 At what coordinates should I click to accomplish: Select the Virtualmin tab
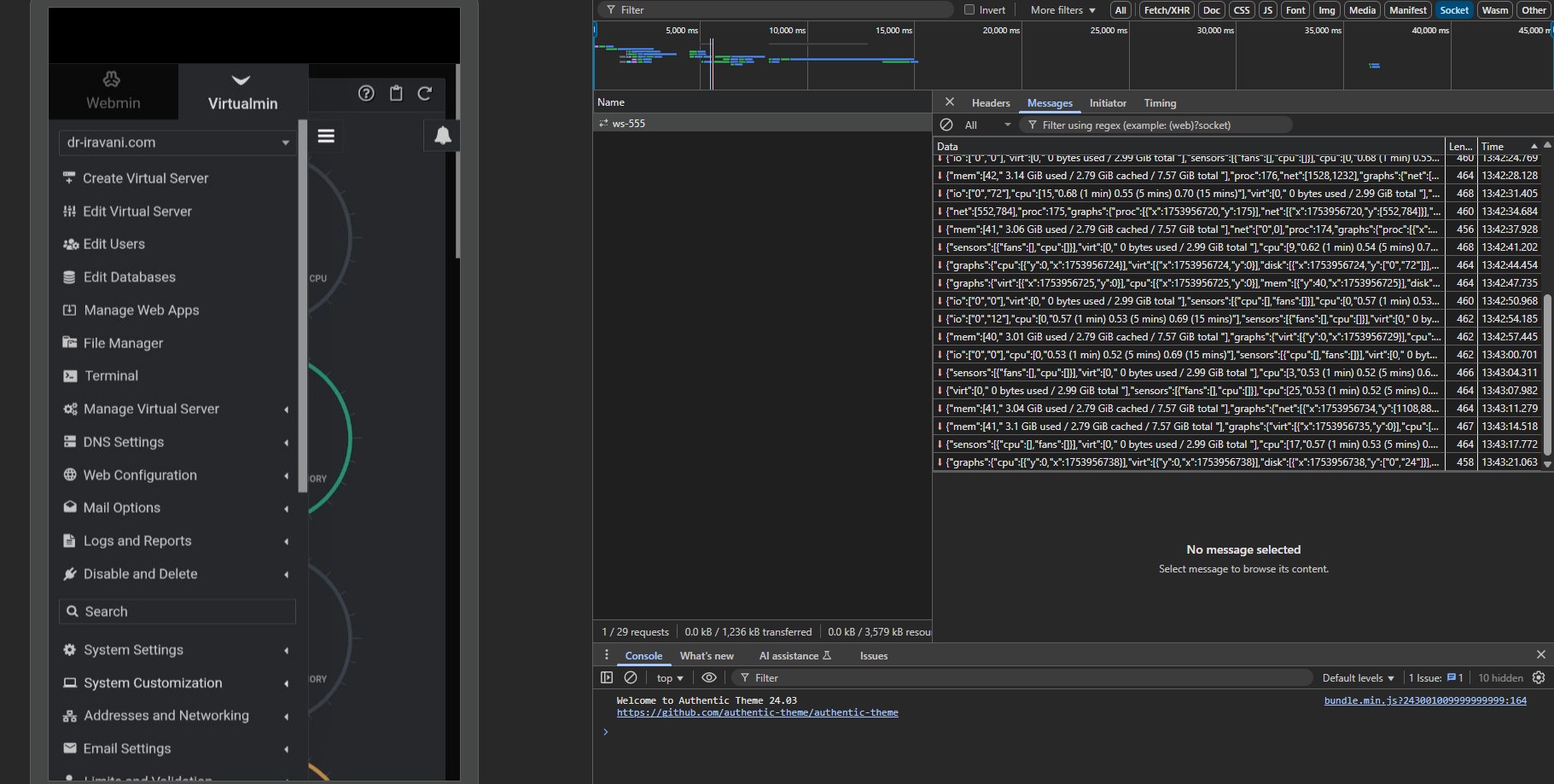coord(242,92)
